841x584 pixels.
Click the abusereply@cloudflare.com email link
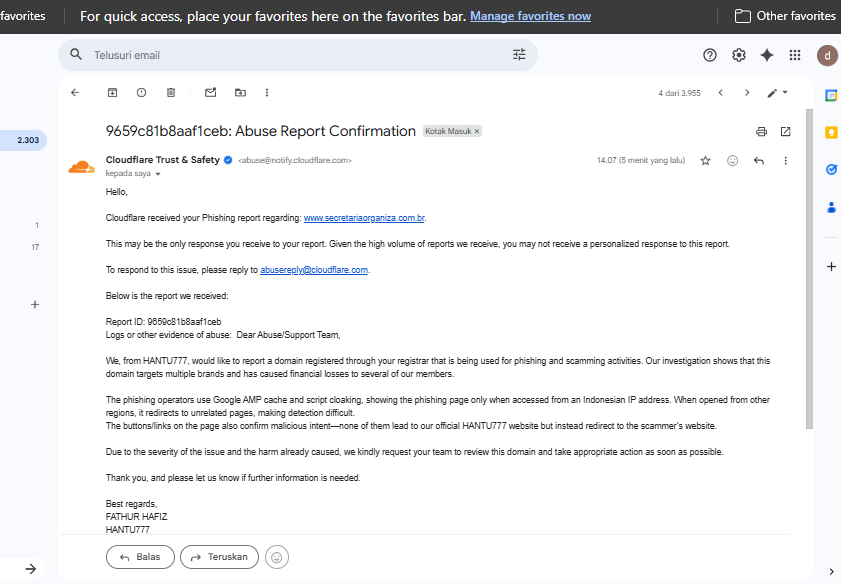coord(314,270)
